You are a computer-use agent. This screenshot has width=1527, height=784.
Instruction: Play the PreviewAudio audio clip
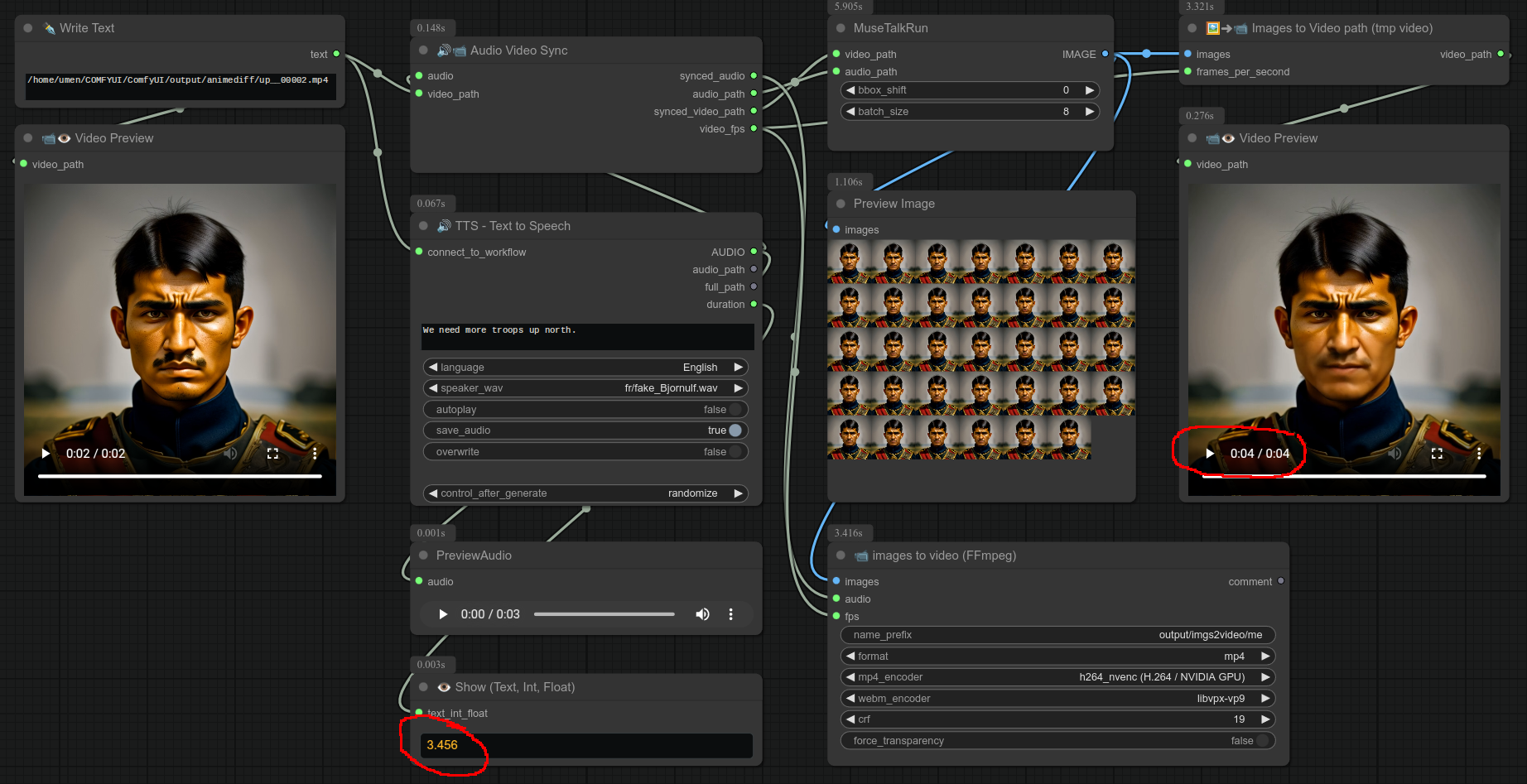443,614
